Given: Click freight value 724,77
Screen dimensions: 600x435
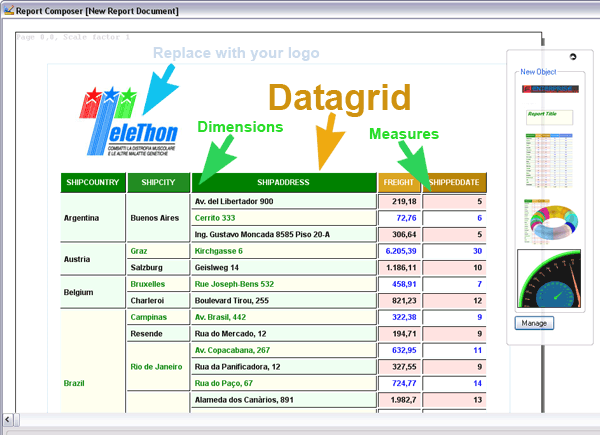Looking at the screenshot, I should point(399,383).
